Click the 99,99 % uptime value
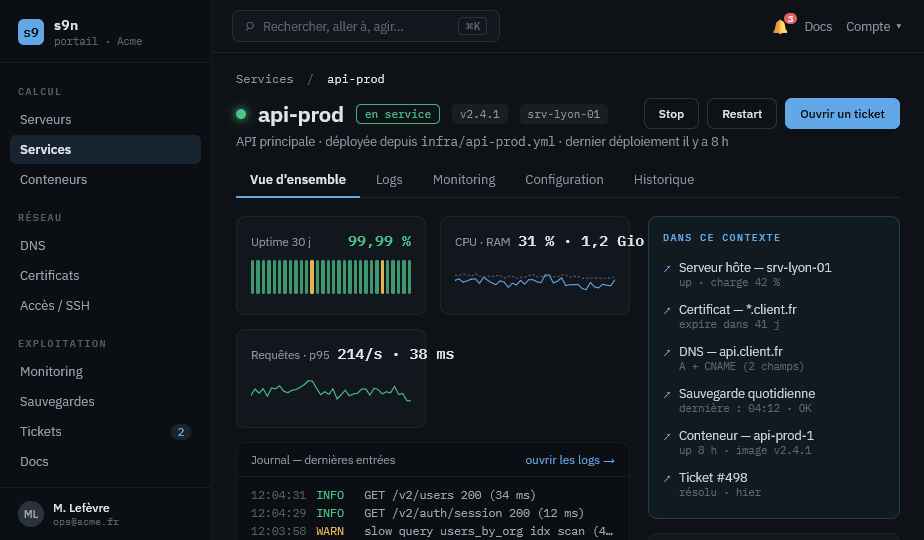This screenshot has width=924, height=540. tap(379, 241)
